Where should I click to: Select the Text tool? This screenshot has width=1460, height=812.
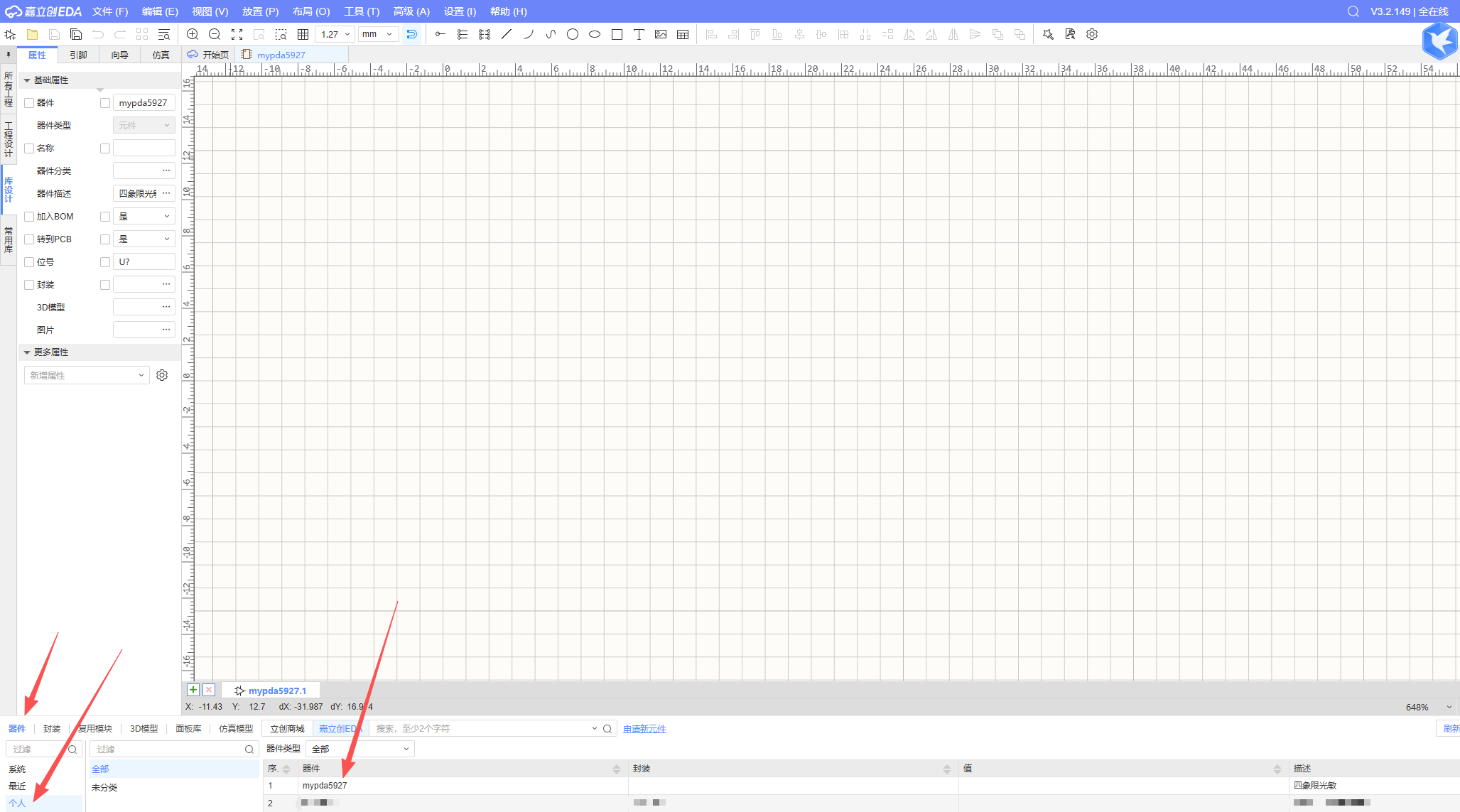[x=639, y=34]
